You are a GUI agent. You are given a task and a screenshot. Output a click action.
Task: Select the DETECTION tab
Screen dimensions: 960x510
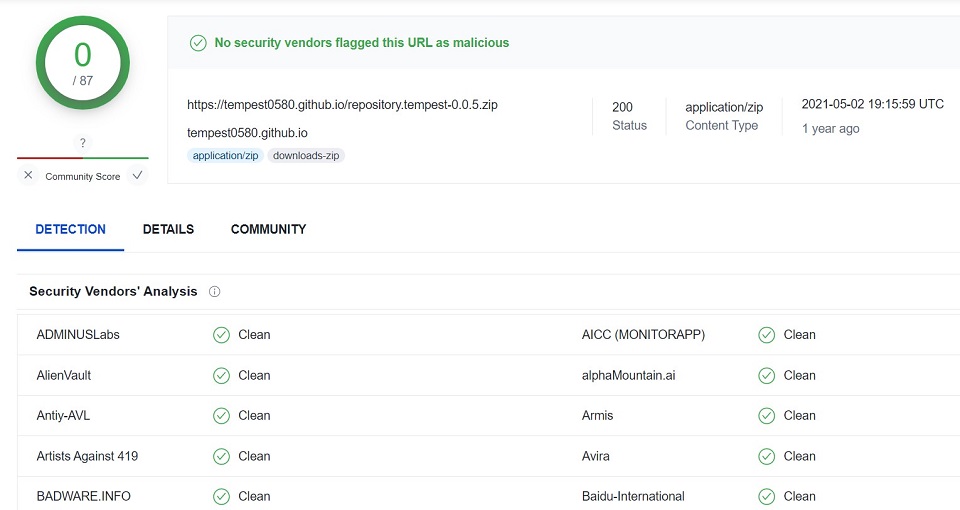tap(70, 229)
